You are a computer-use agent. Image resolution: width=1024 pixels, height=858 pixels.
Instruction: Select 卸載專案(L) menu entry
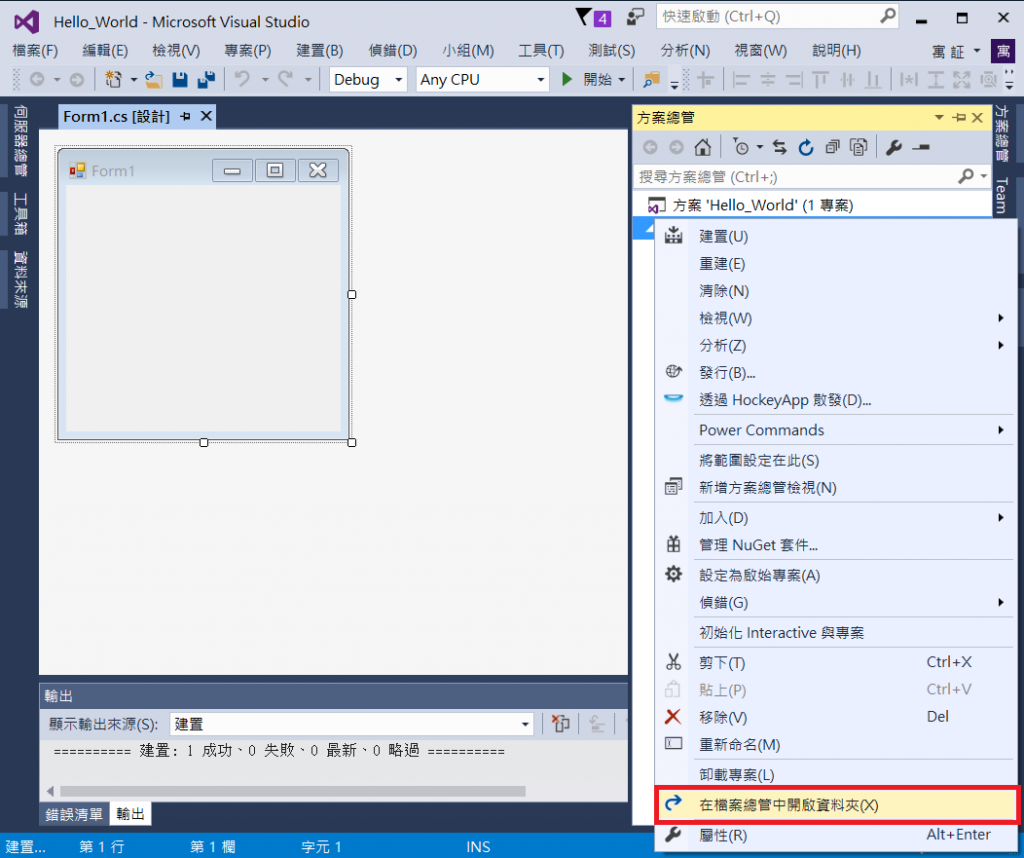tap(835, 775)
